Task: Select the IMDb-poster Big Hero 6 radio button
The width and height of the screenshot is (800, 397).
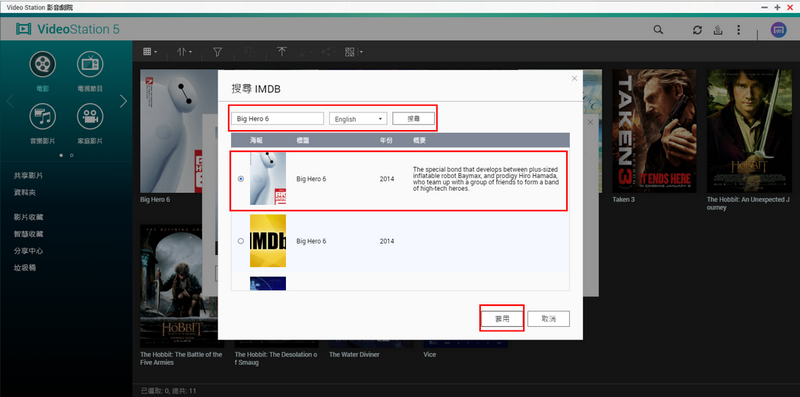Action: 241,241
